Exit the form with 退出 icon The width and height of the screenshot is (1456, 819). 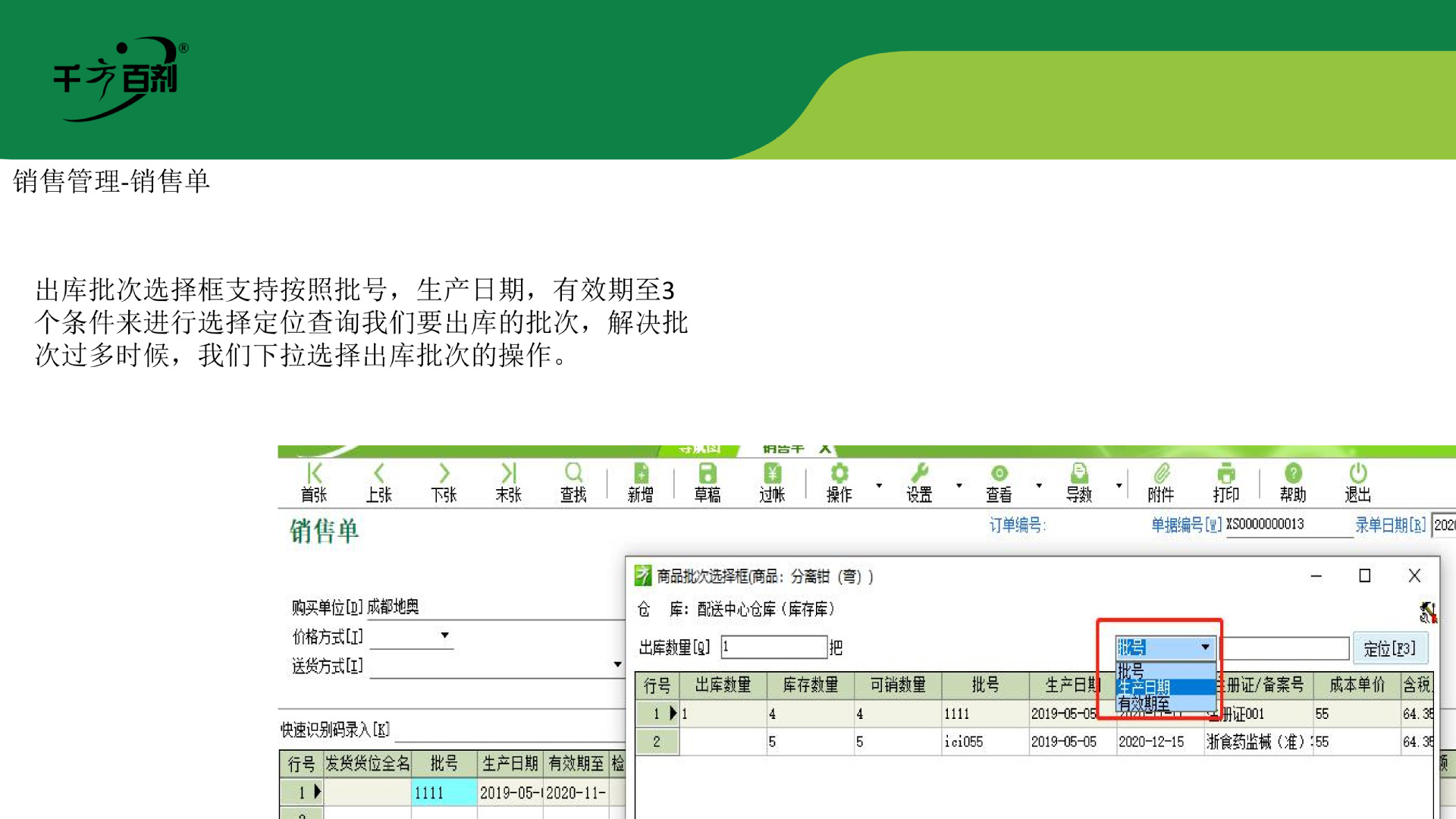(1357, 482)
